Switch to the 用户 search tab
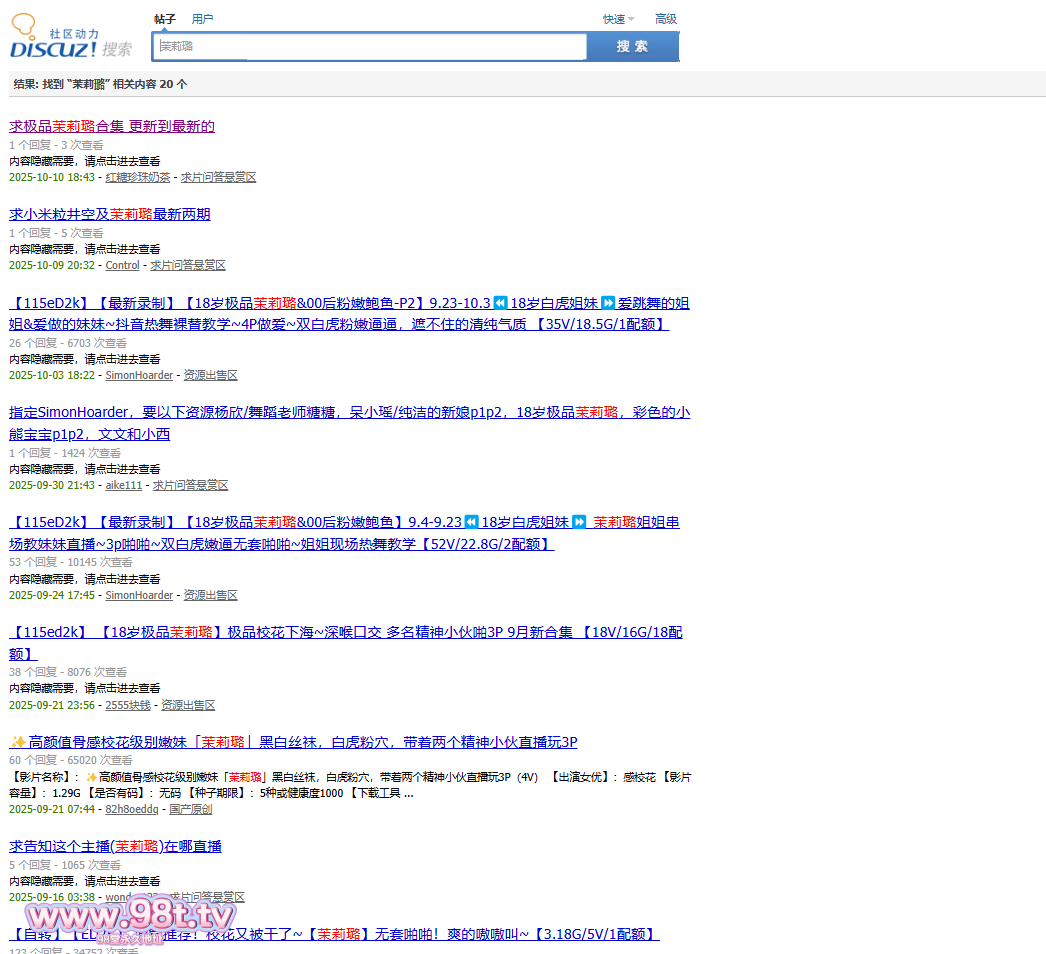 click(x=202, y=19)
